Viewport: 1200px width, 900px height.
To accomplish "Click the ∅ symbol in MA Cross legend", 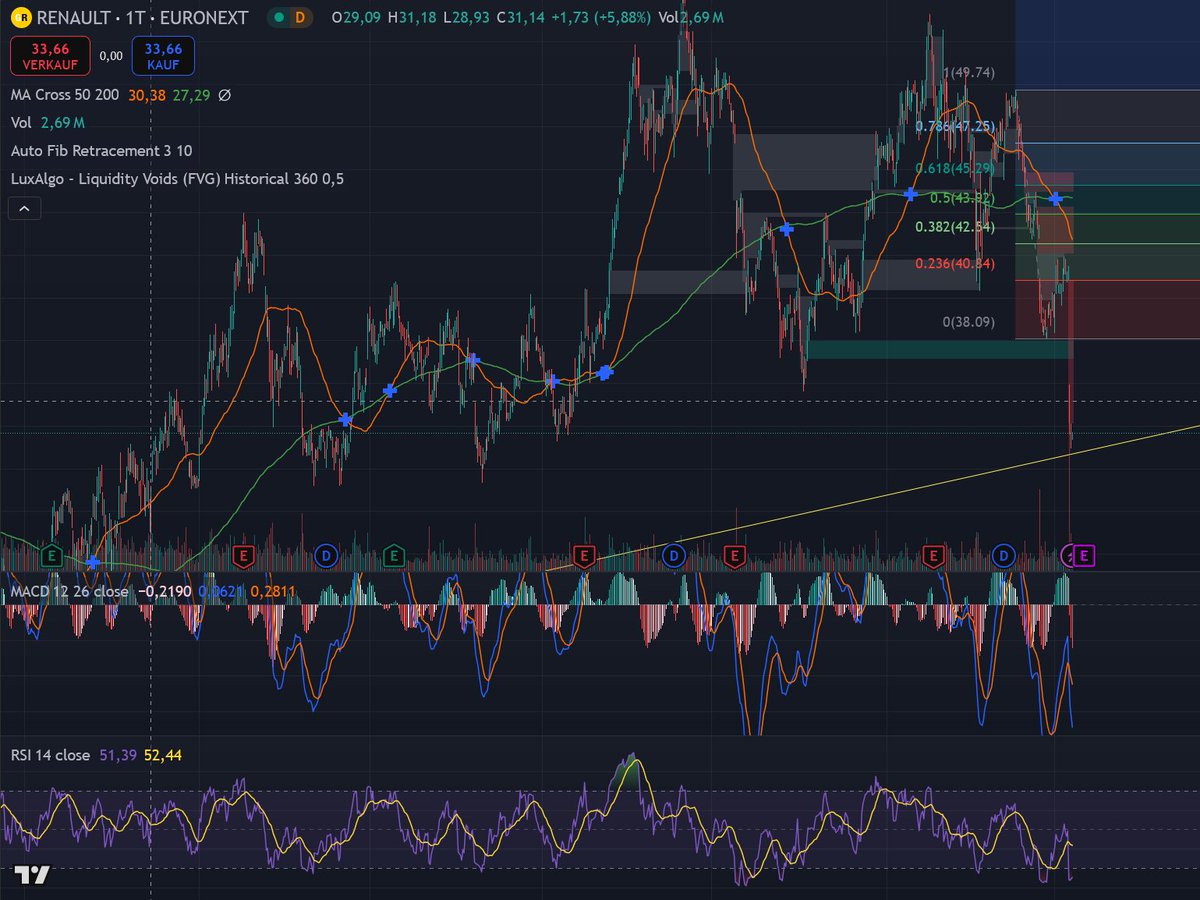I will [x=224, y=95].
